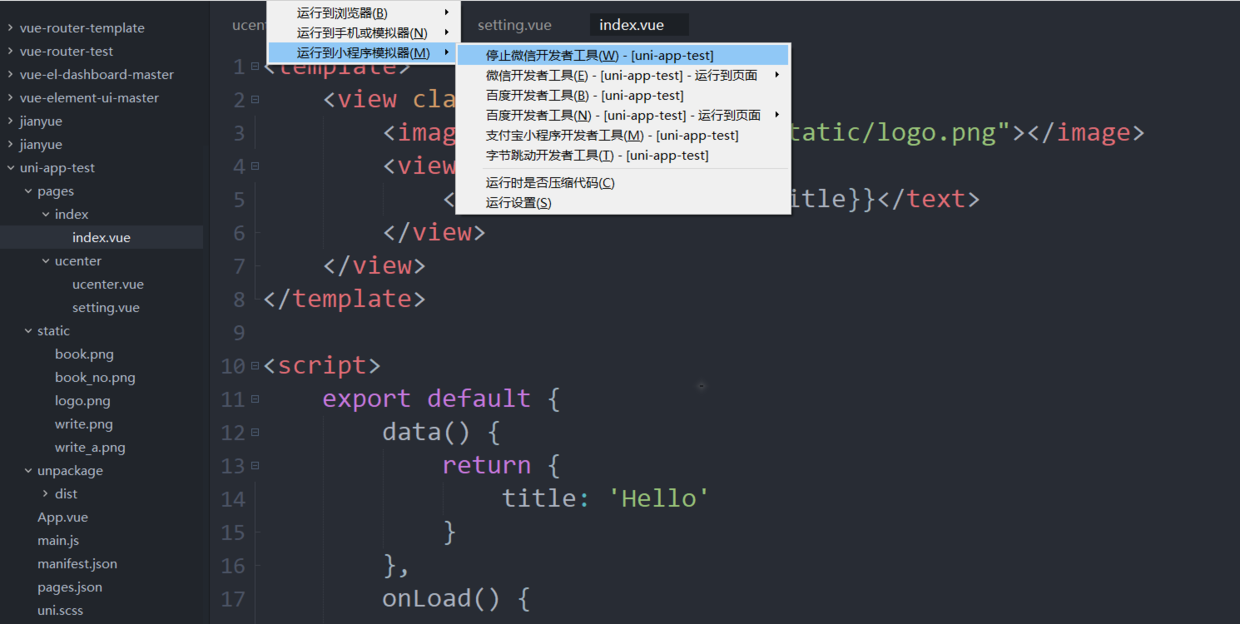Select the dist folder name
The image size is (1240, 624).
click(66, 494)
